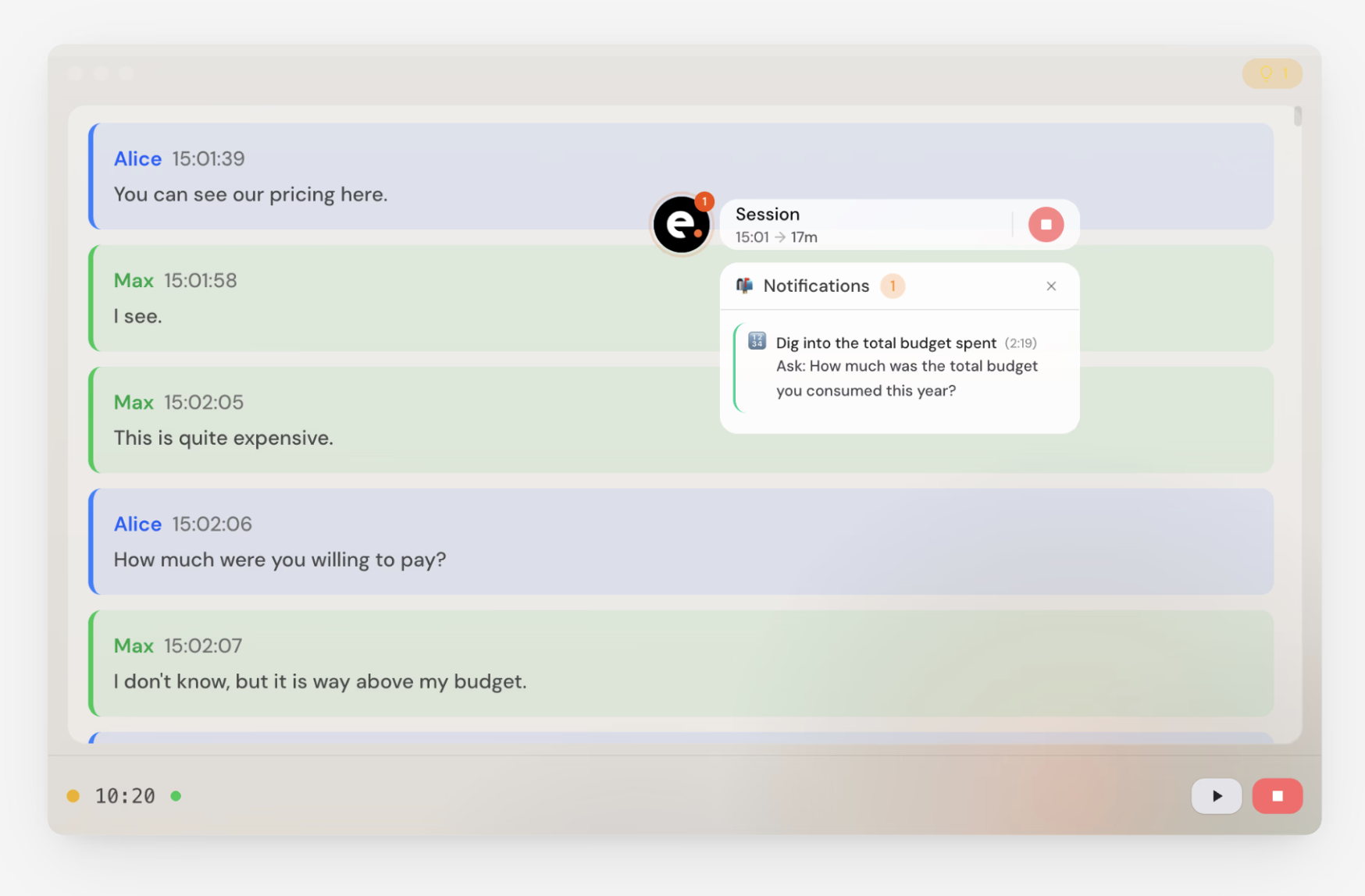Click the 10:20 recording timer
This screenshot has height=896, width=1365.
point(125,796)
